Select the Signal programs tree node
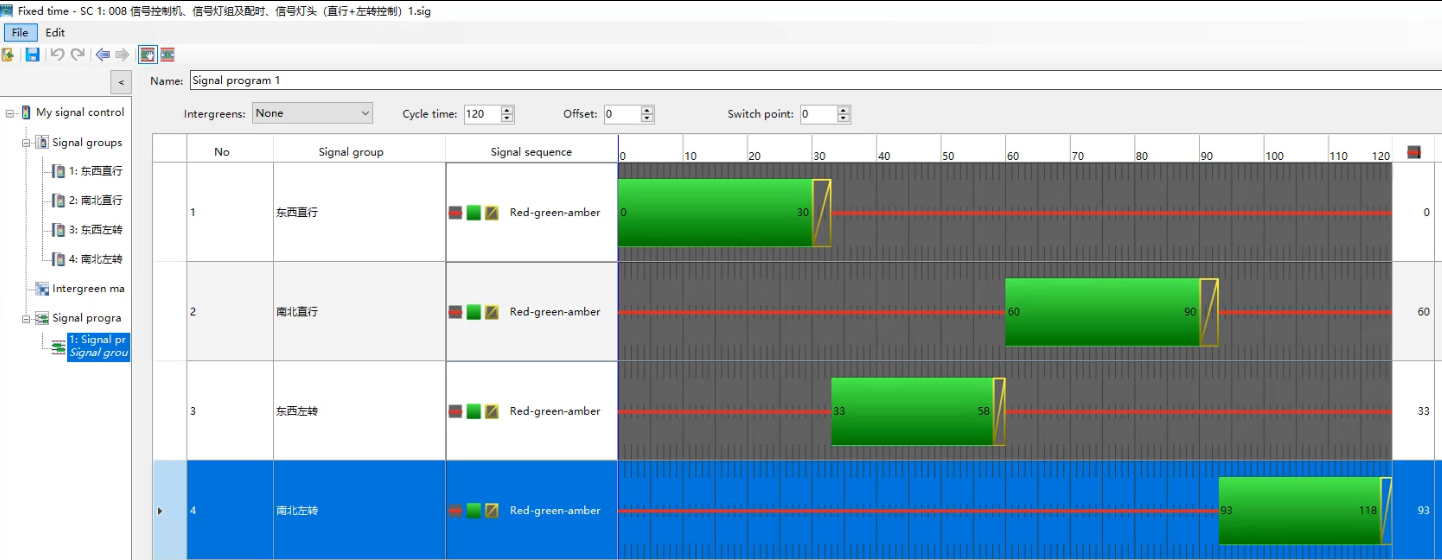The width and height of the screenshot is (1442, 560). click(86, 318)
